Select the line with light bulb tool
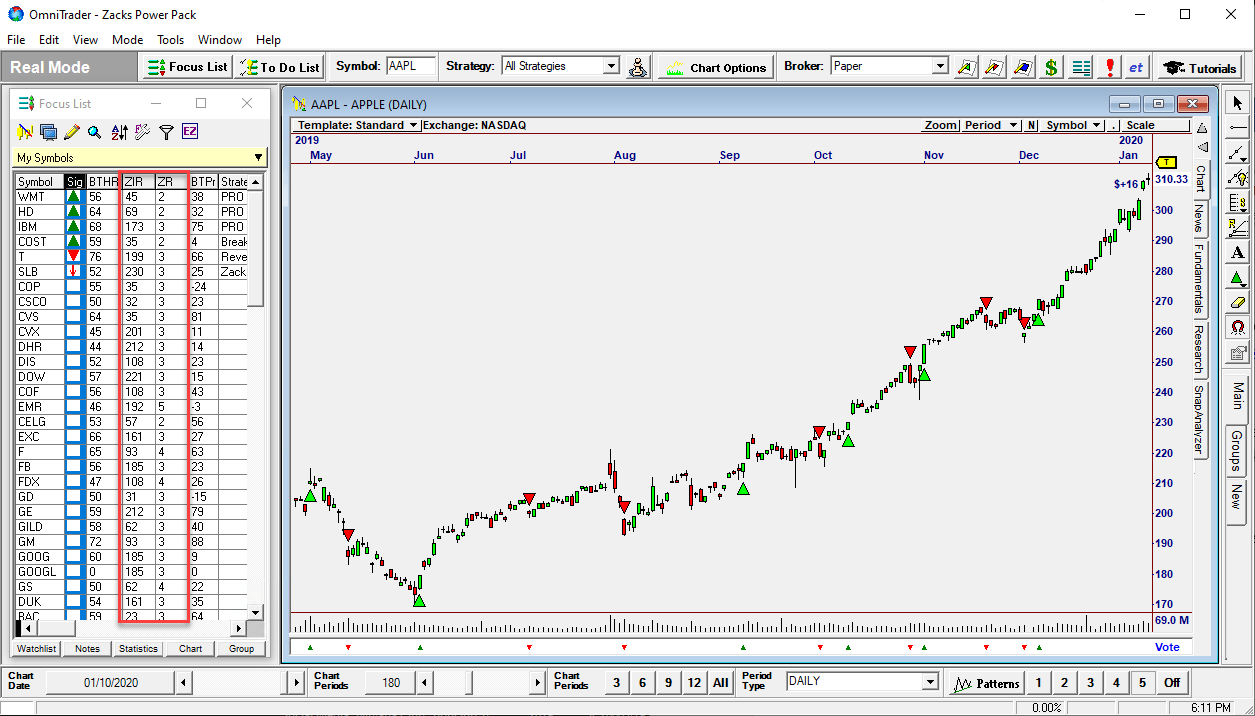The image size is (1255, 716). tap(1238, 177)
